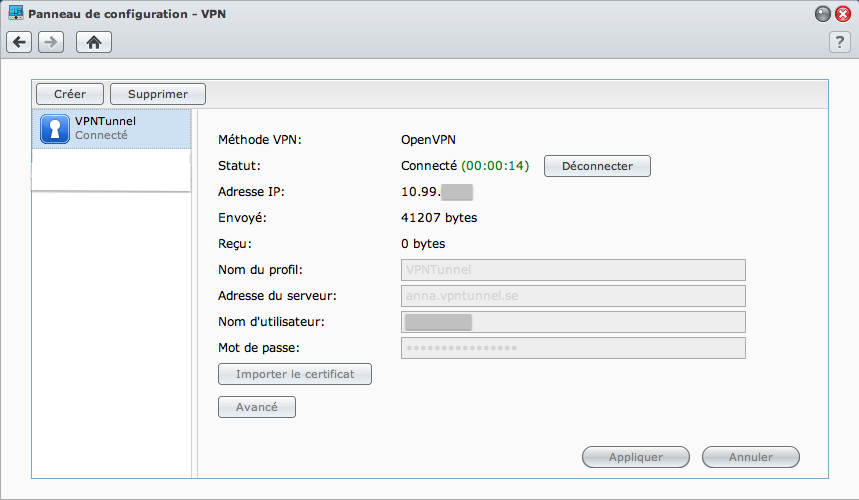Click the Statut label
The width and height of the screenshot is (859, 500).
coord(239,166)
